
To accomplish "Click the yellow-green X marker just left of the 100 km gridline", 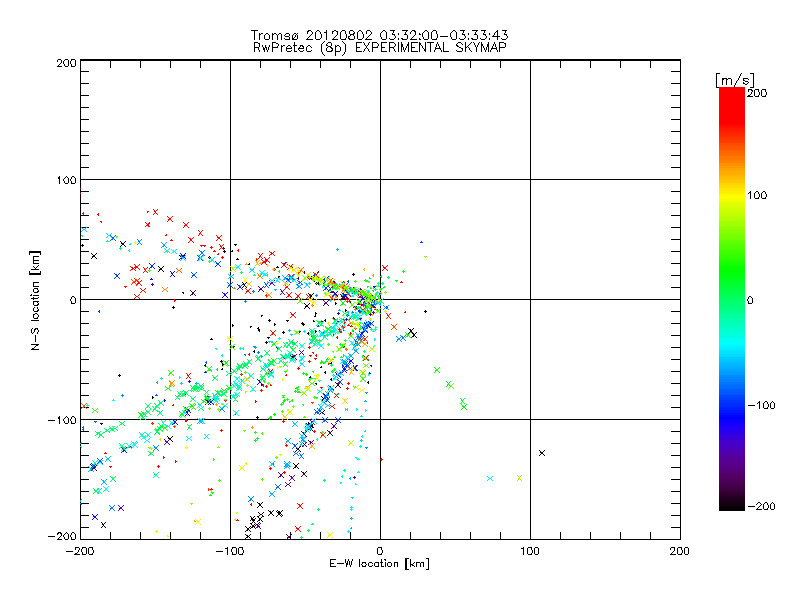I will pyautogui.click(x=519, y=478).
